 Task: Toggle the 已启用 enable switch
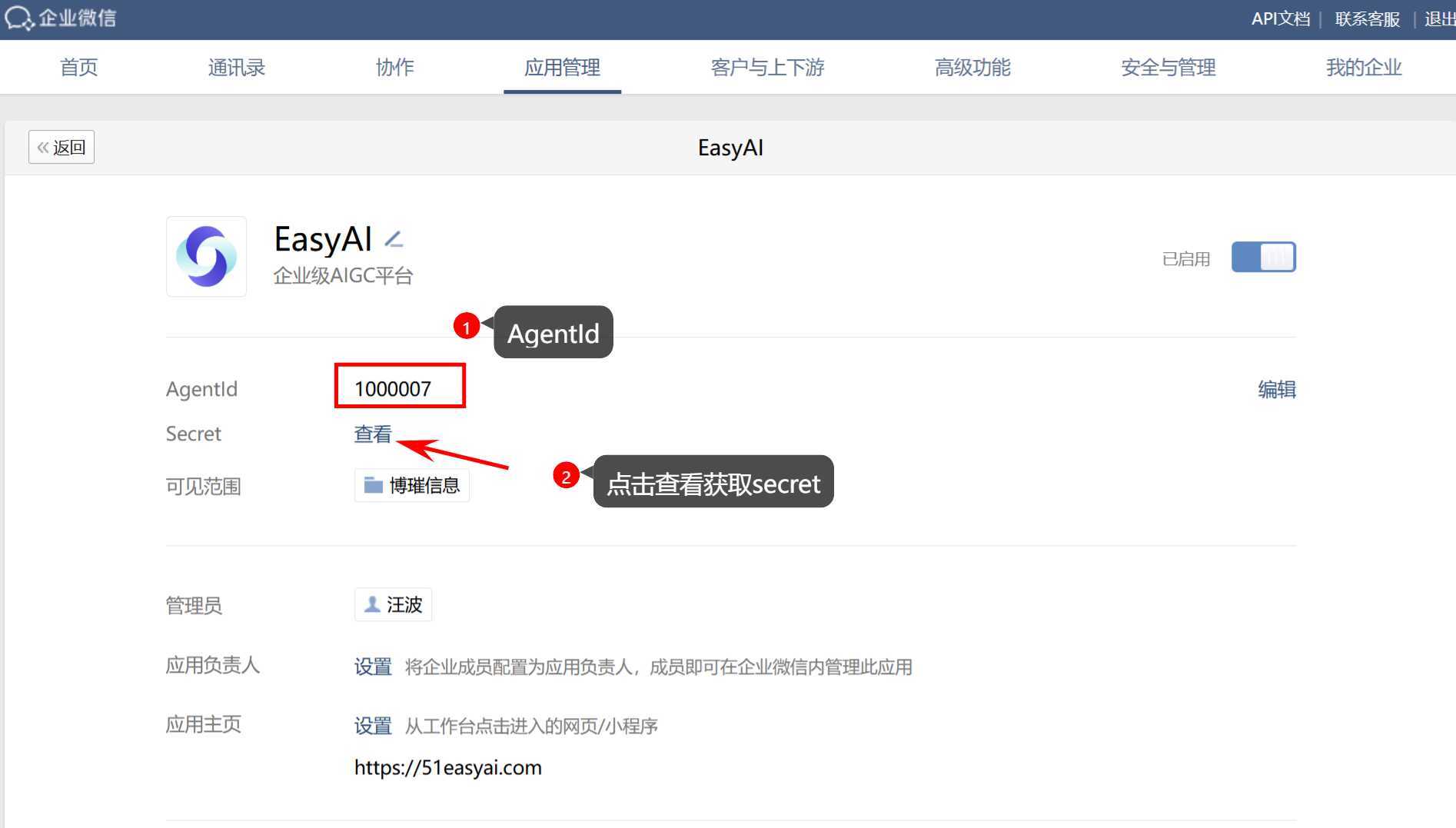pos(1263,257)
